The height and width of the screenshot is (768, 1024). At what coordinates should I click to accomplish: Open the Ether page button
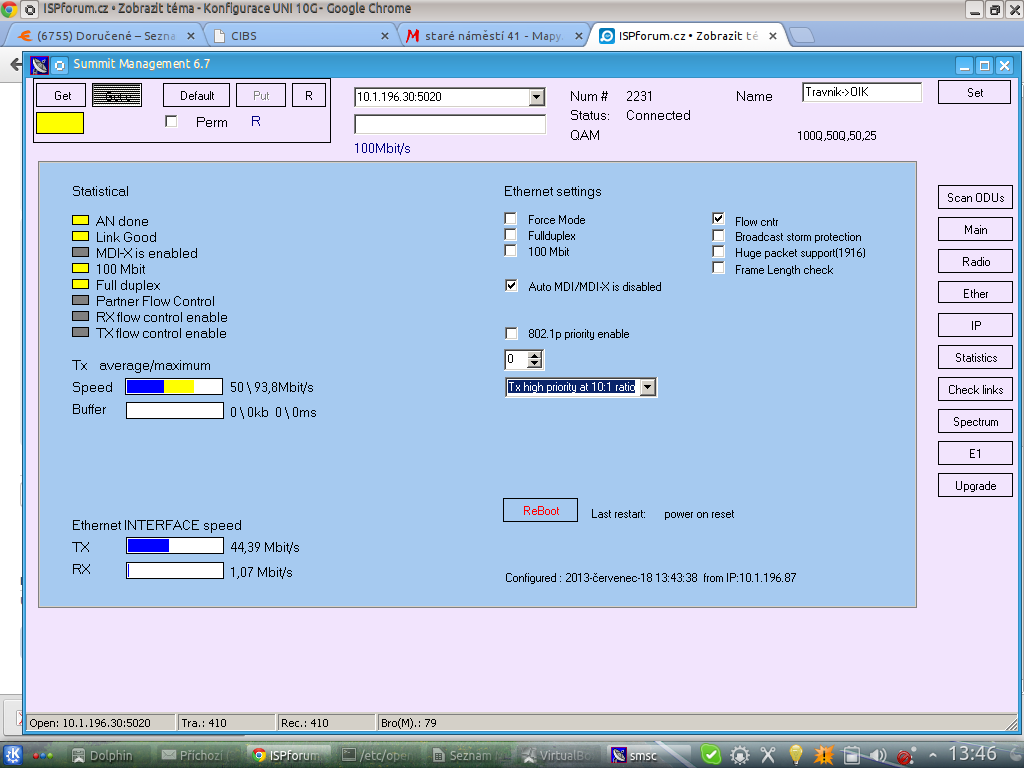click(x=975, y=293)
